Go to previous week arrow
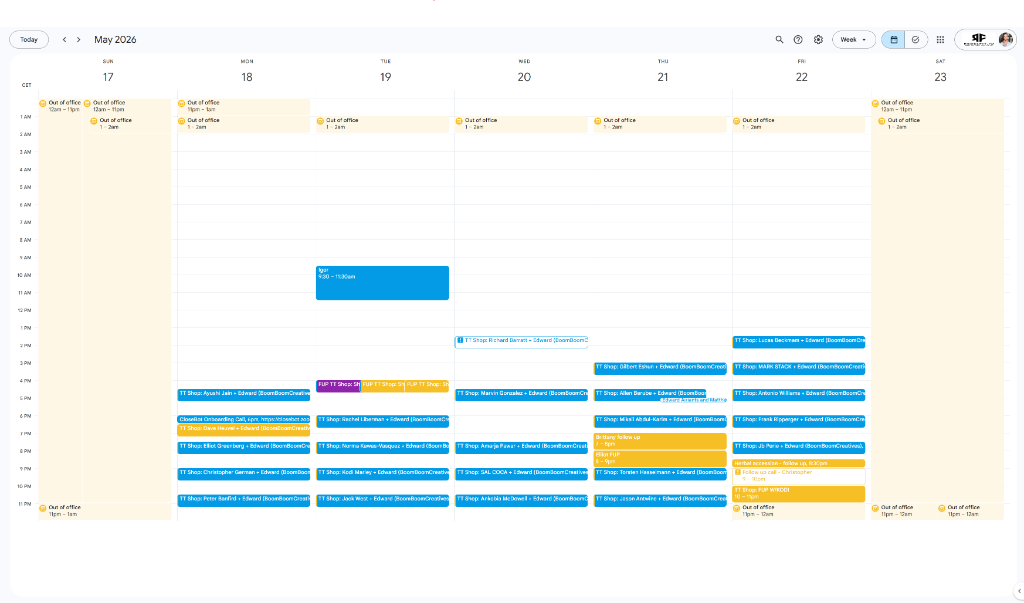The width and height of the screenshot is (1024, 603). [x=64, y=40]
